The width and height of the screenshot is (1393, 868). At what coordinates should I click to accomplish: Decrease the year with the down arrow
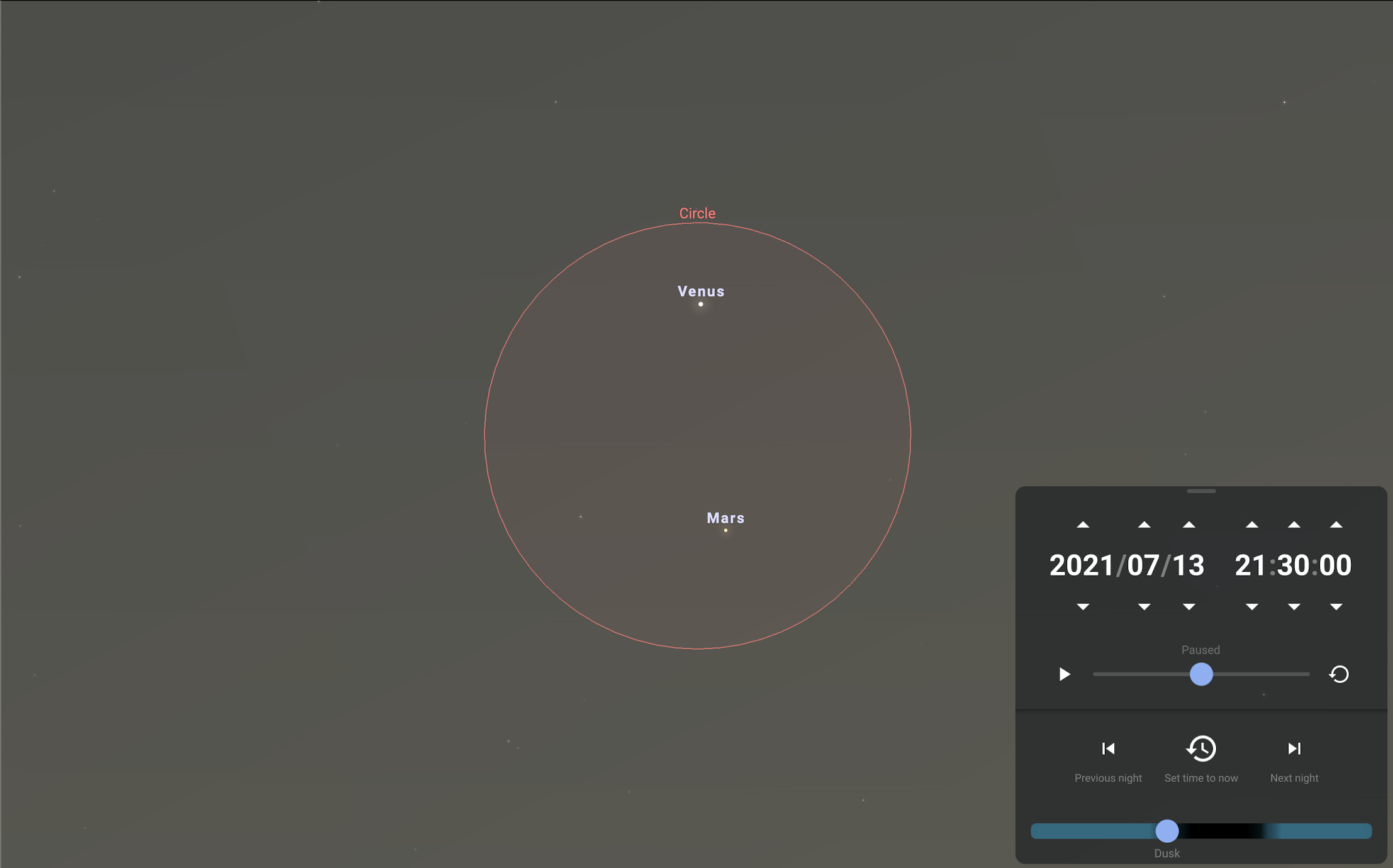(1083, 606)
